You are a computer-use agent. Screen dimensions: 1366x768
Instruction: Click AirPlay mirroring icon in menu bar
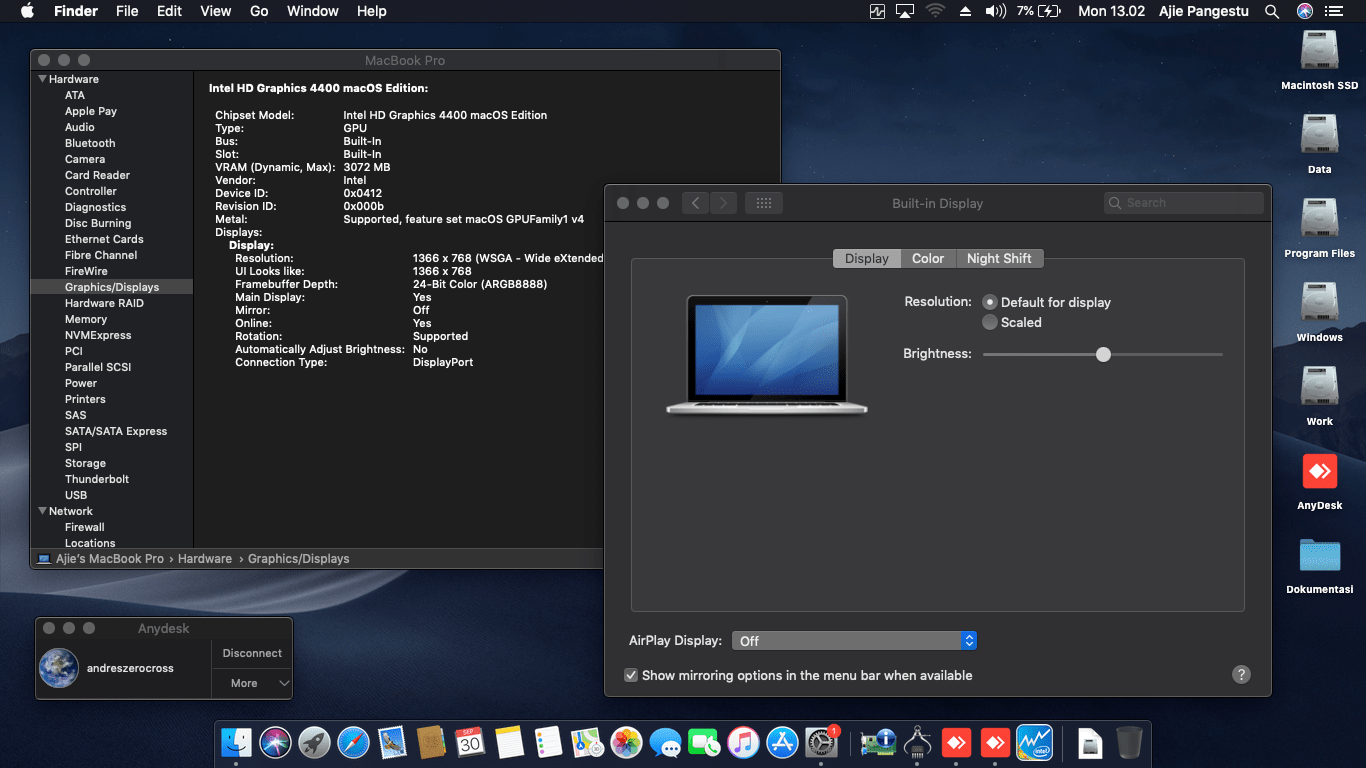click(x=905, y=11)
